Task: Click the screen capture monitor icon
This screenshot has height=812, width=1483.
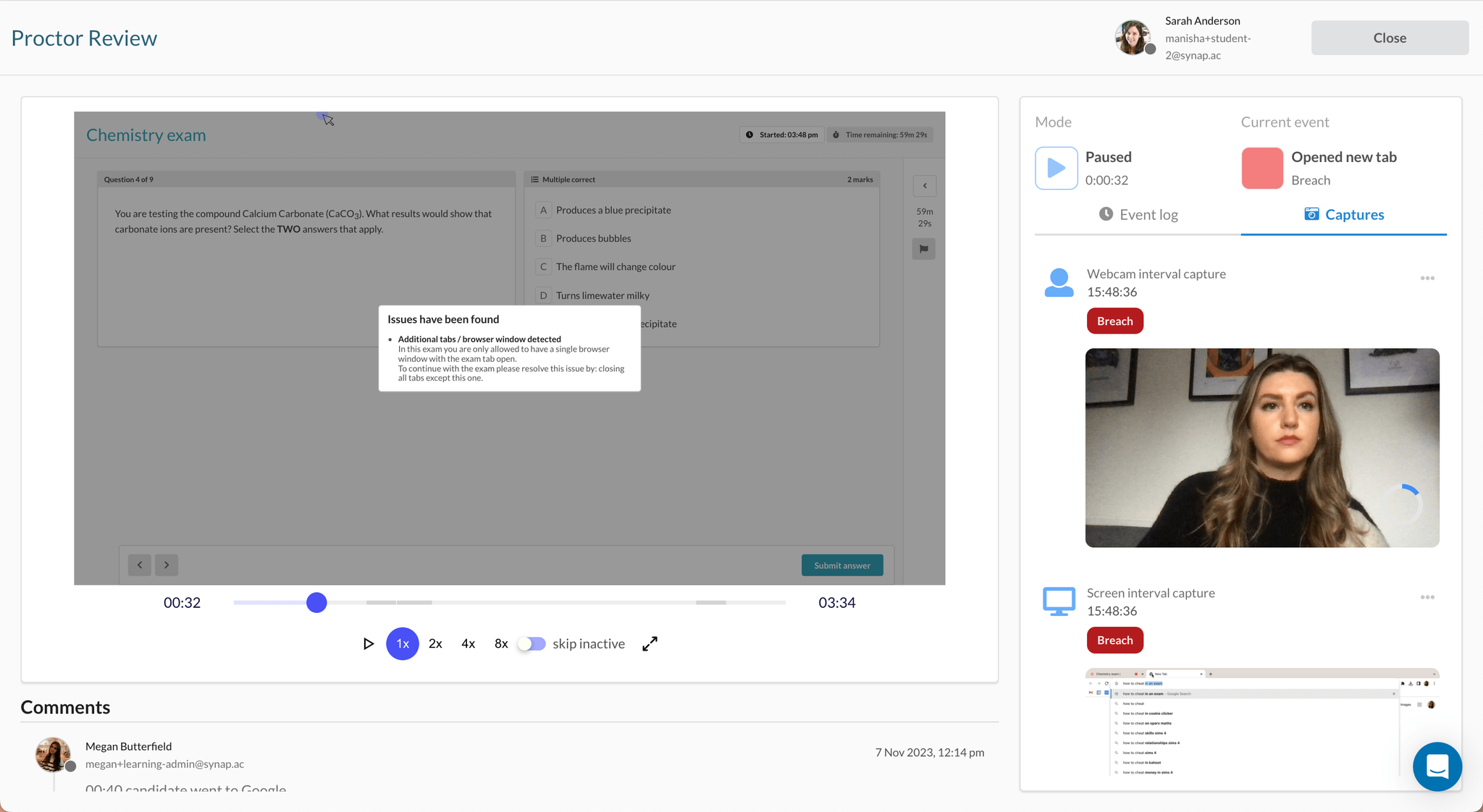Action: point(1059,601)
